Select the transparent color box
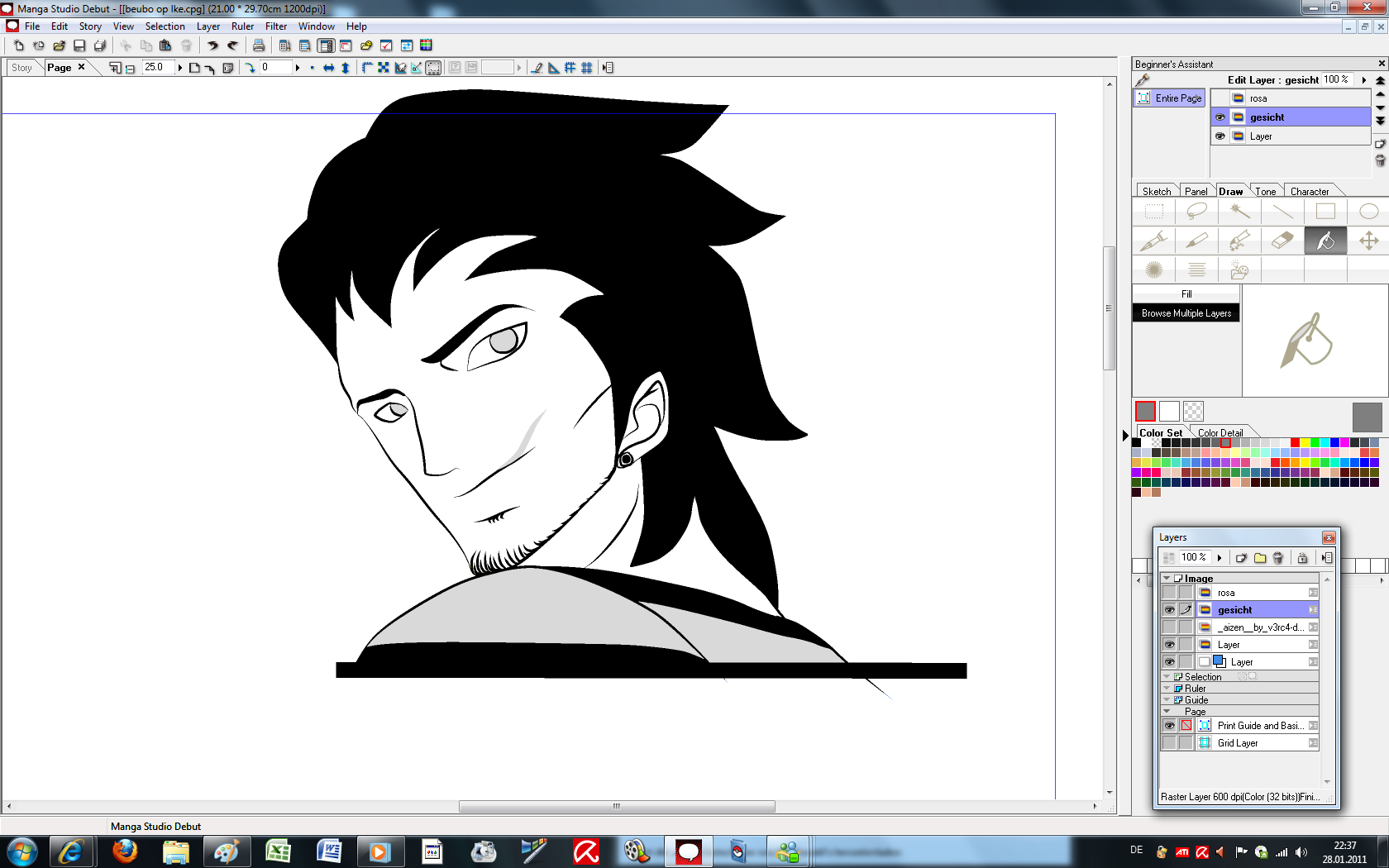The image size is (1389, 868). pos(1193,411)
